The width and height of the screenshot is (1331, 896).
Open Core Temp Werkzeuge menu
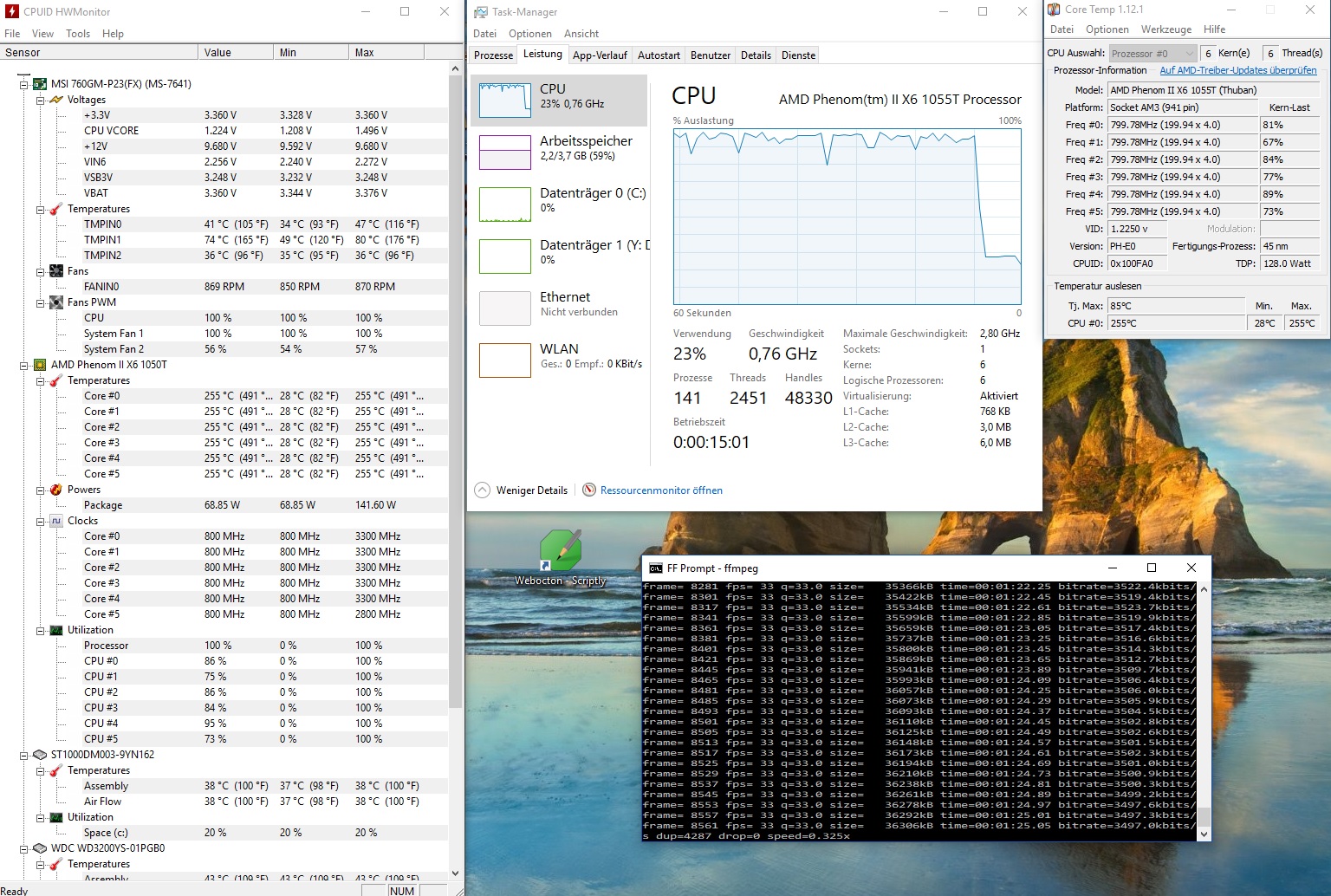coord(1166,29)
